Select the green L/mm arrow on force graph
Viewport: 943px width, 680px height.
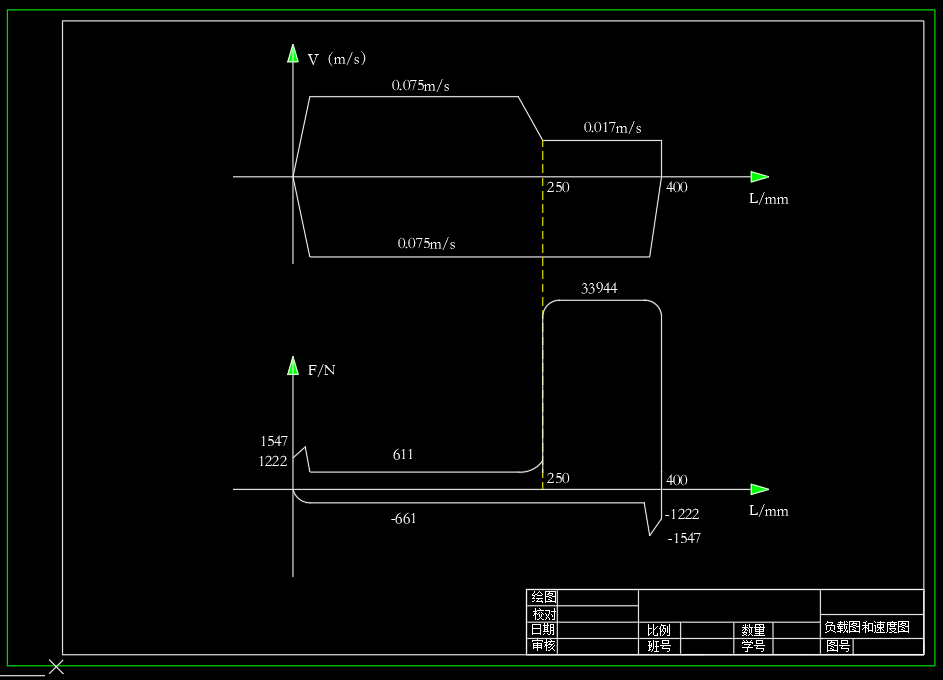point(760,490)
